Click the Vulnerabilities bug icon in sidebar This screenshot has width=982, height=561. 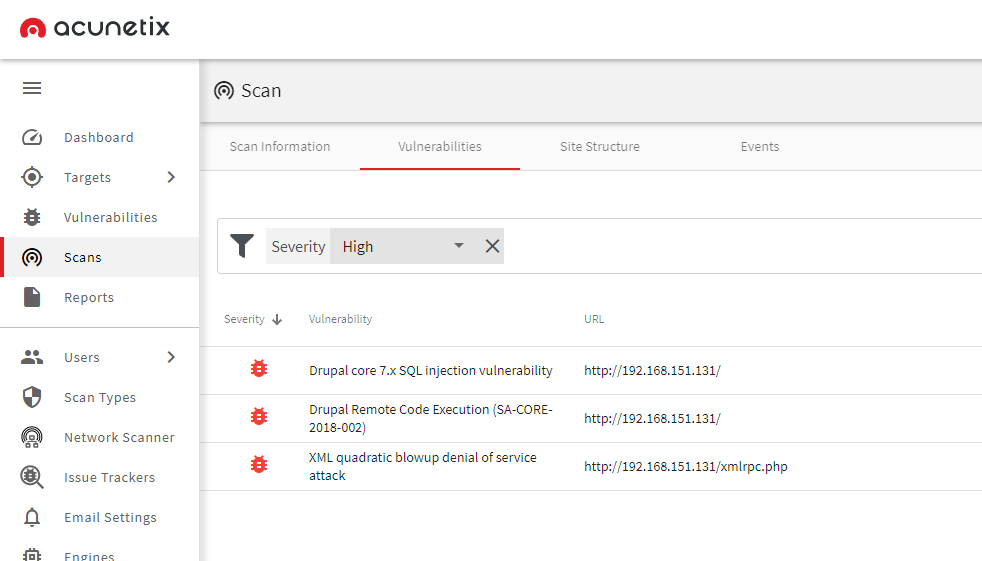pos(32,217)
